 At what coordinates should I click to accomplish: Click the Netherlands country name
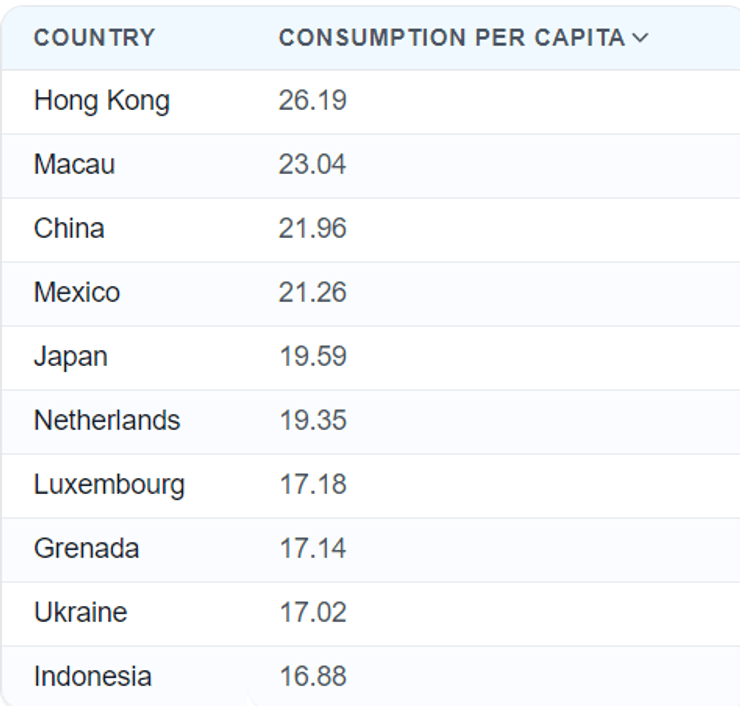coord(107,421)
